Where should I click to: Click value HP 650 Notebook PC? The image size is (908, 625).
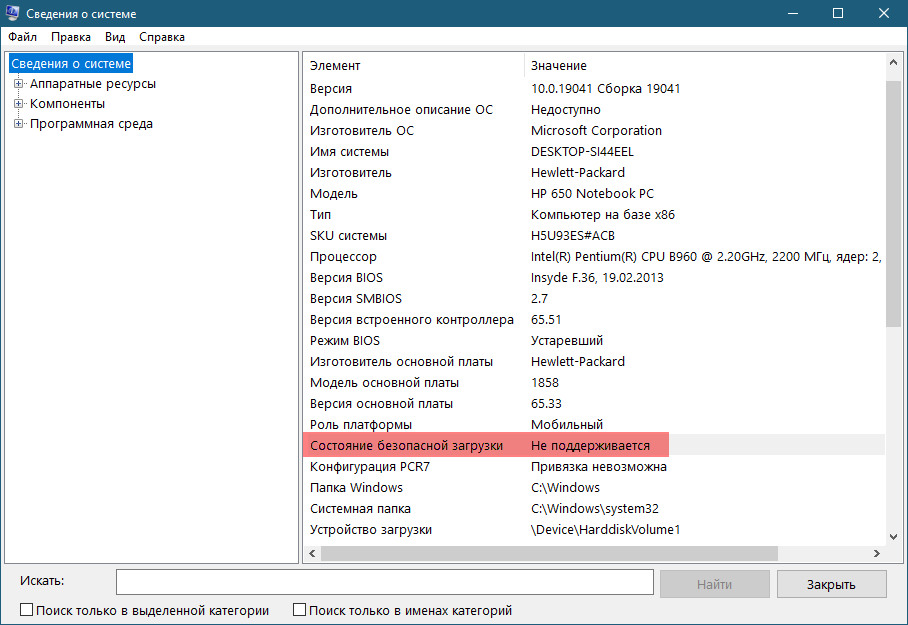click(592, 193)
